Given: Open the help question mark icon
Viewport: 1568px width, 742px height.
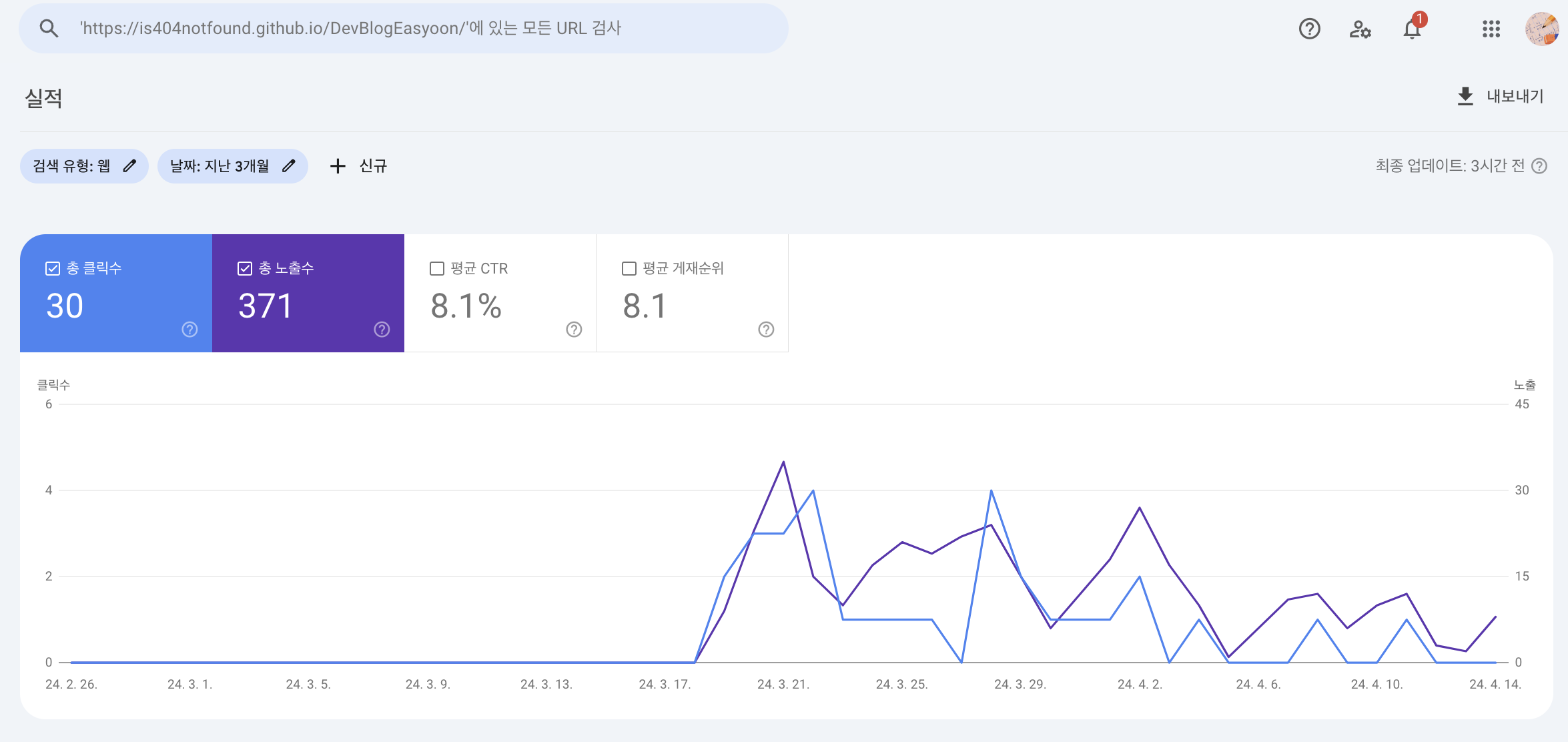Looking at the screenshot, I should pyautogui.click(x=1309, y=29).
